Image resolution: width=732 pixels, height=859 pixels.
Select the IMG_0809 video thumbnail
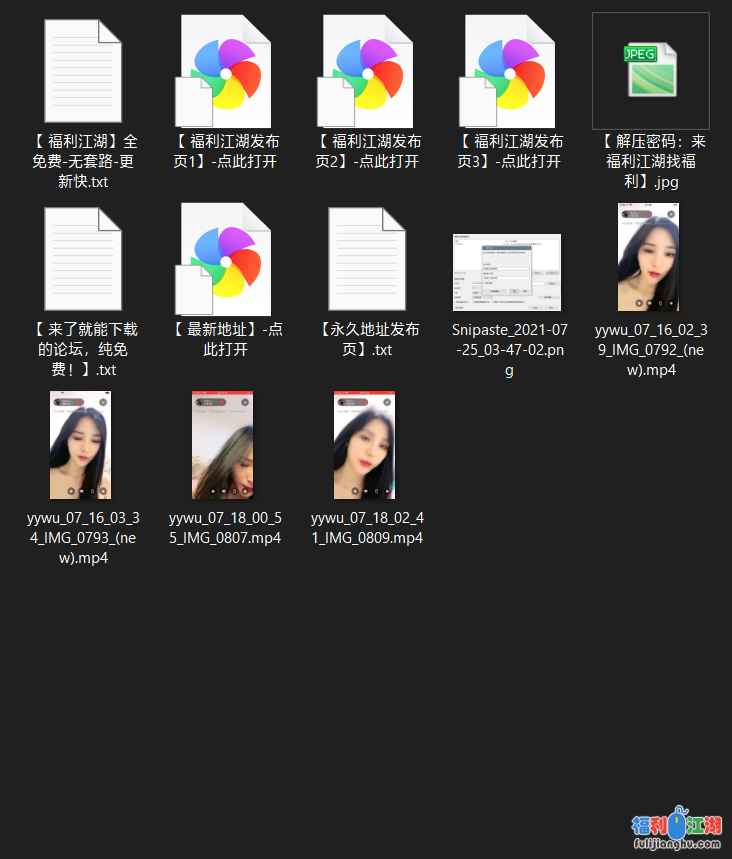(365, 445)
